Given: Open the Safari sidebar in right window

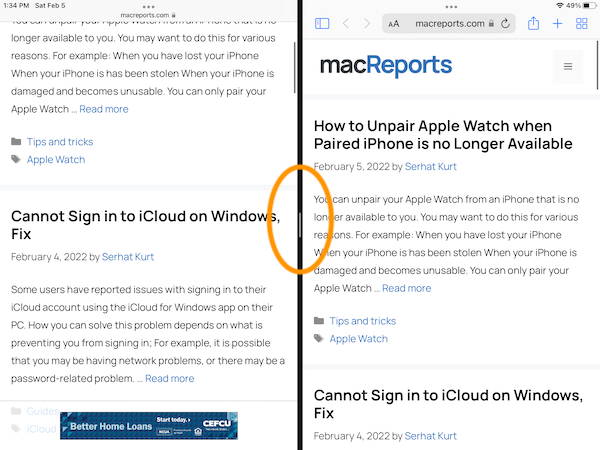Looking at the screenshot, I should (x=322, y=24).
